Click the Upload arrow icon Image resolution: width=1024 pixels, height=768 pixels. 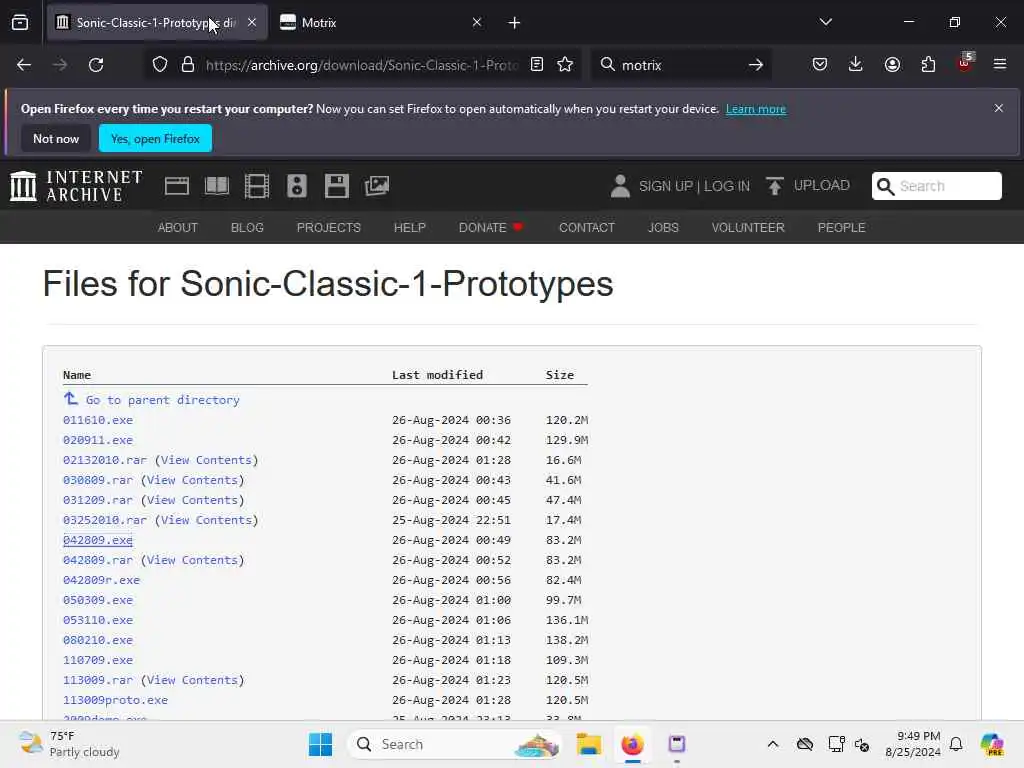pyautogui.click(x=775, y=186)
